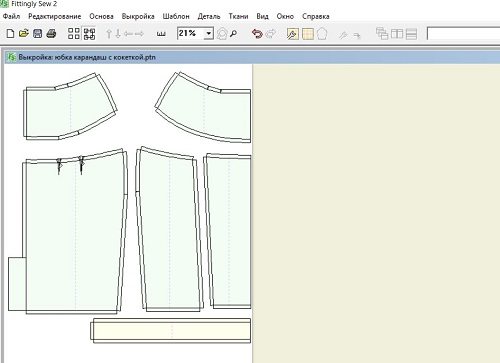The height and width of the screenshot is (363, 500).
Task: Click the move down arrow icon
Action: (118, 34)
